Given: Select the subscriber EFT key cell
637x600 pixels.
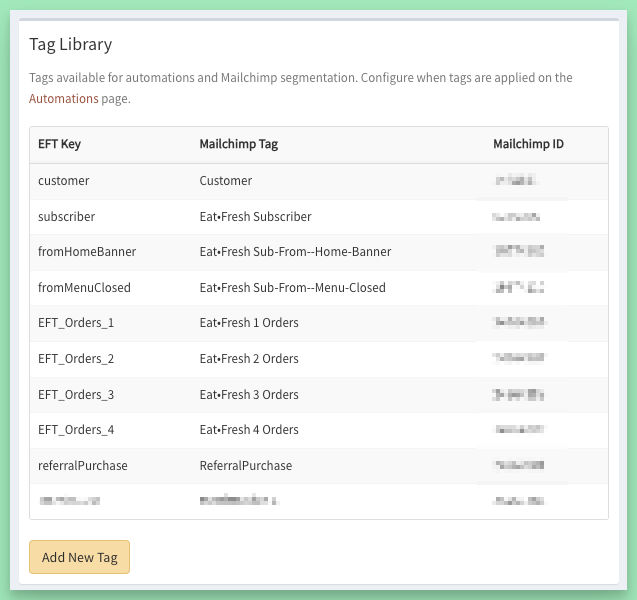Looking at the screenshot, I should 67,217.
